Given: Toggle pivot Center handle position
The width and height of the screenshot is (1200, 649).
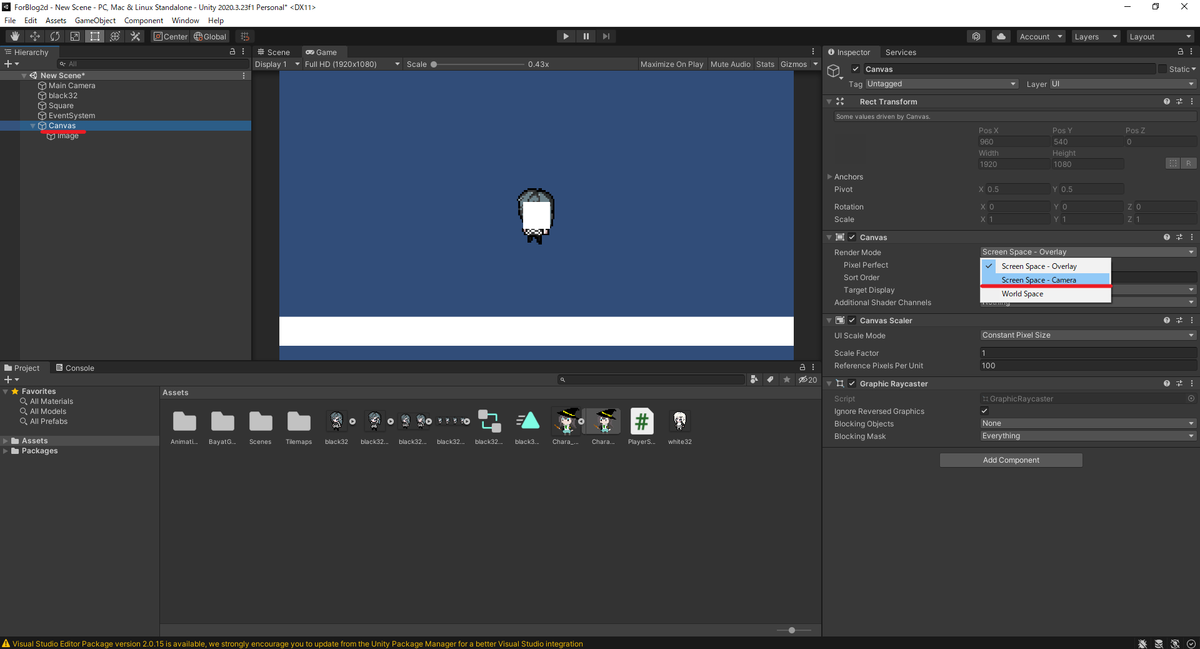Looking at the screenshot, I should 170,36.
